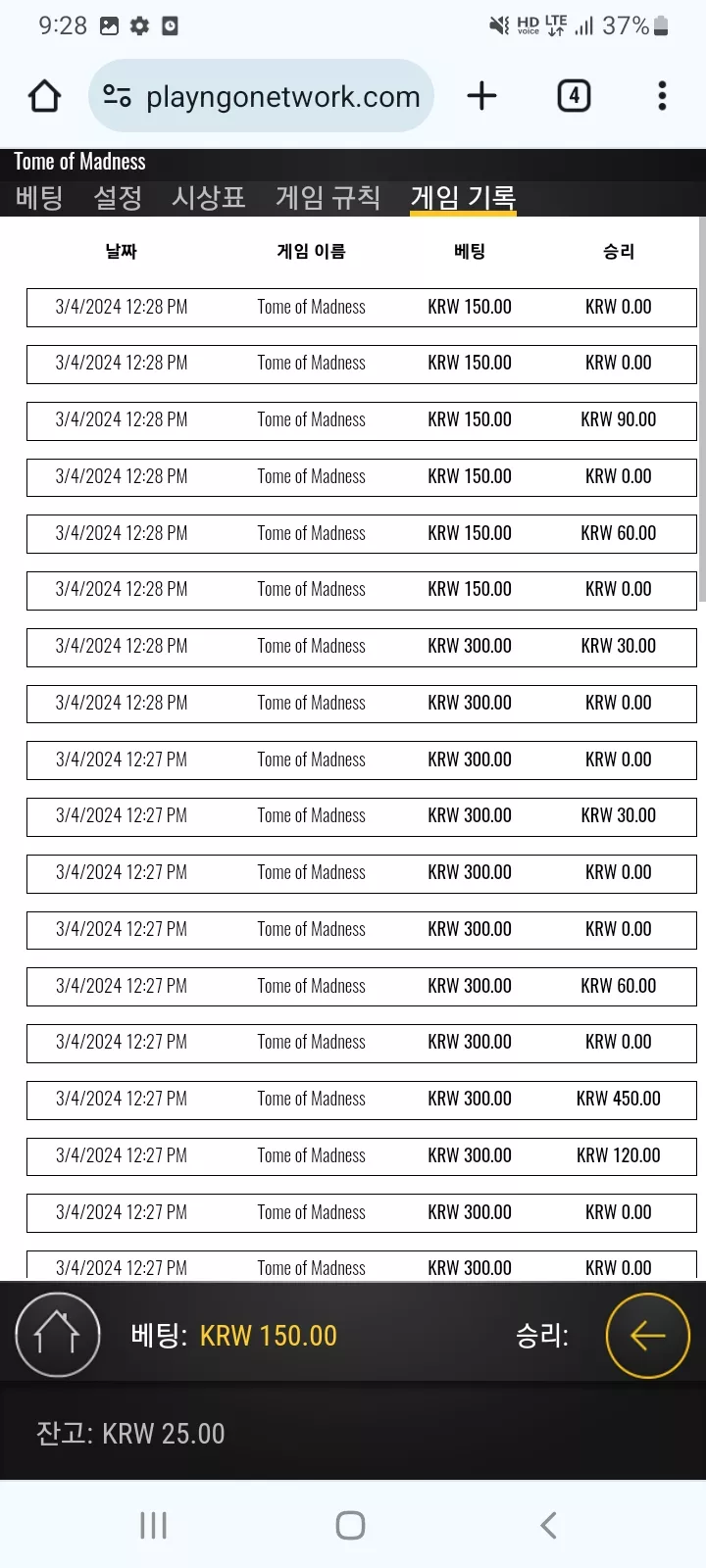Open a new tab with plus icon

coord(481,96)
